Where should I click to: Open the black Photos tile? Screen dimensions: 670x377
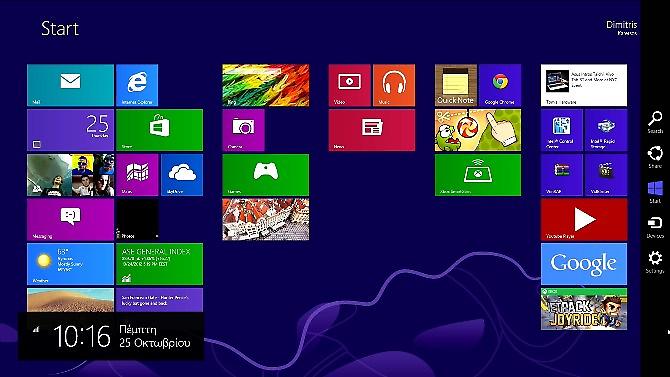pyautogui.click(x=137, y=220)
